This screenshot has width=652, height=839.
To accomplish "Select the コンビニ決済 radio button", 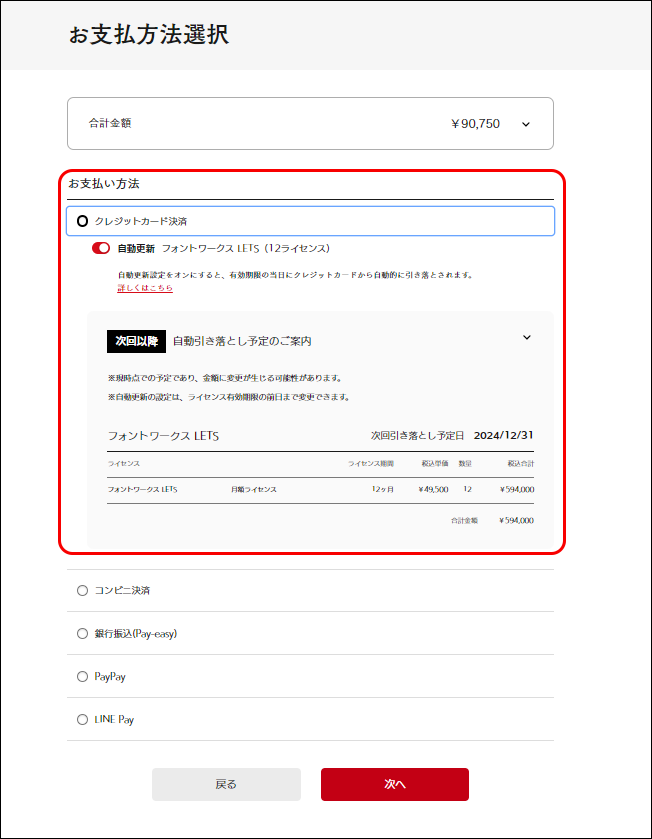I will point(83,590).
